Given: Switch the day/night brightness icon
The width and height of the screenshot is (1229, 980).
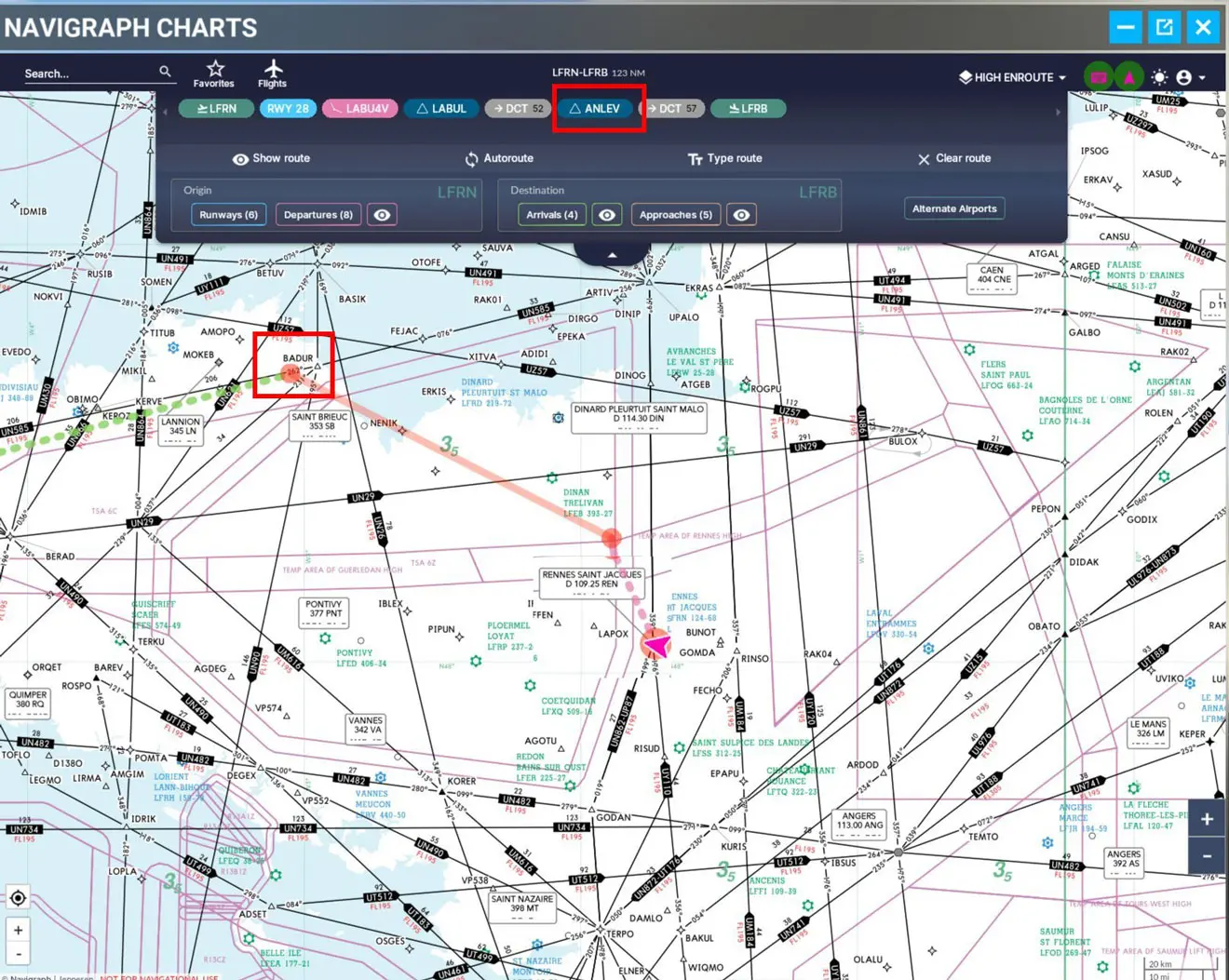Looking at the screenshot, I should click(1159, 77).
